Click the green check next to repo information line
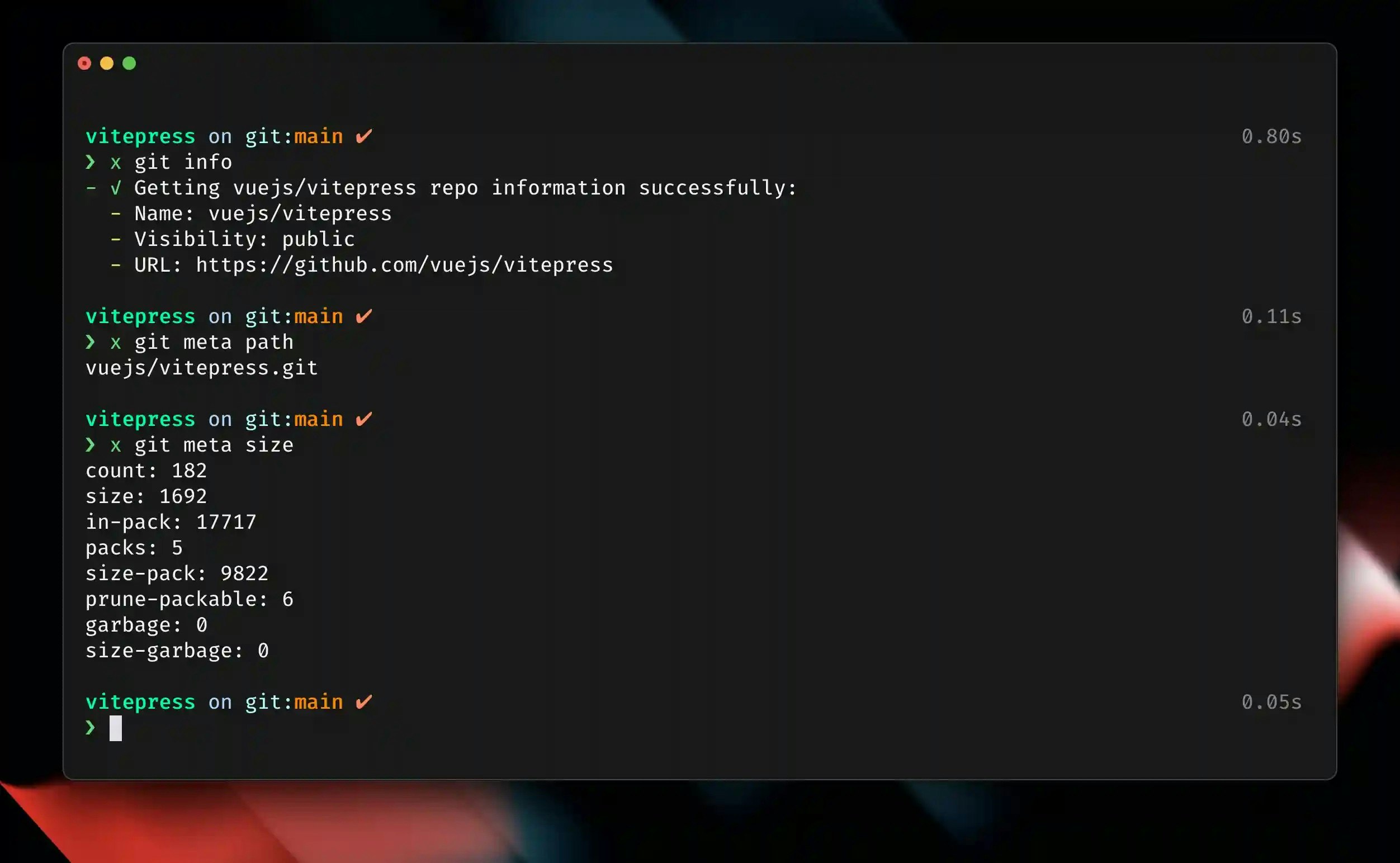The width and height of the screenshot is (1400, 863). [x=116, y=188]
